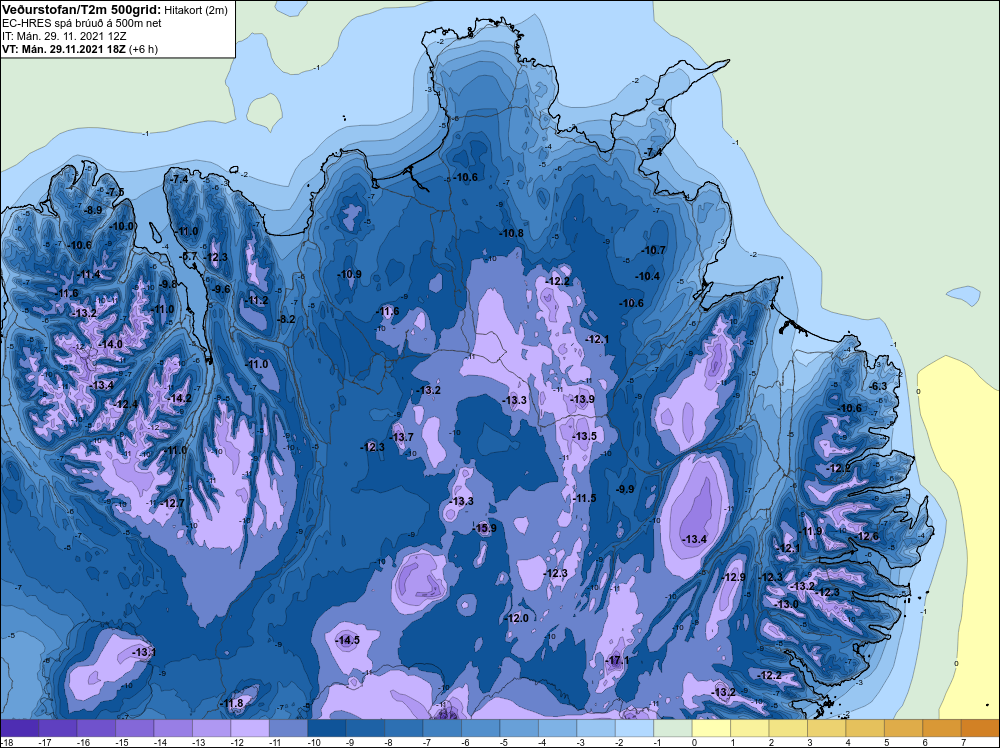Click the -9.9 temperature label
Screen dimensions: 1000x748
626,489
